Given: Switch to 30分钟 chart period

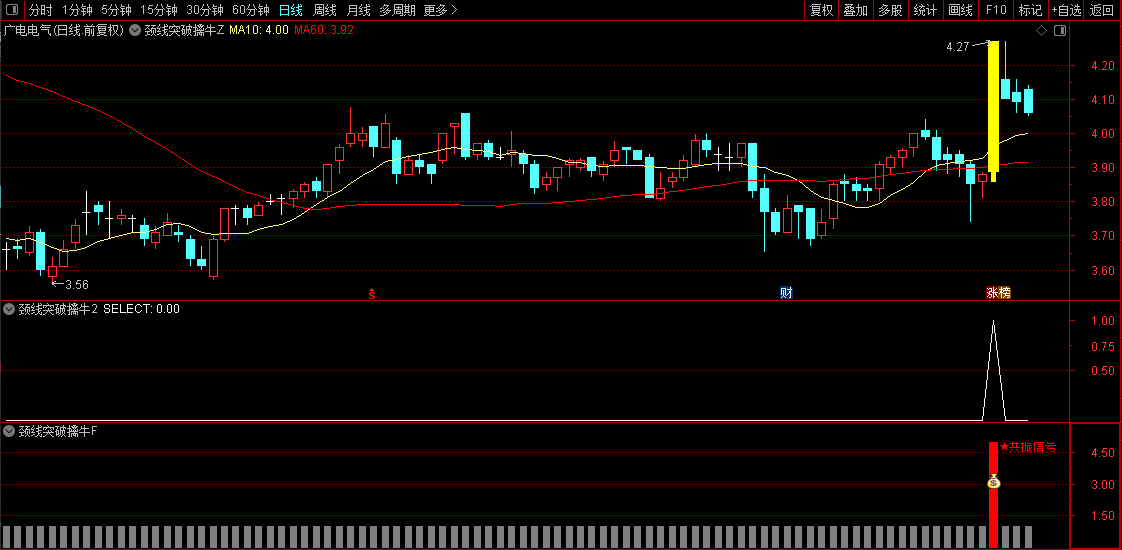Looking at the screenshot, I should (205, 10).
